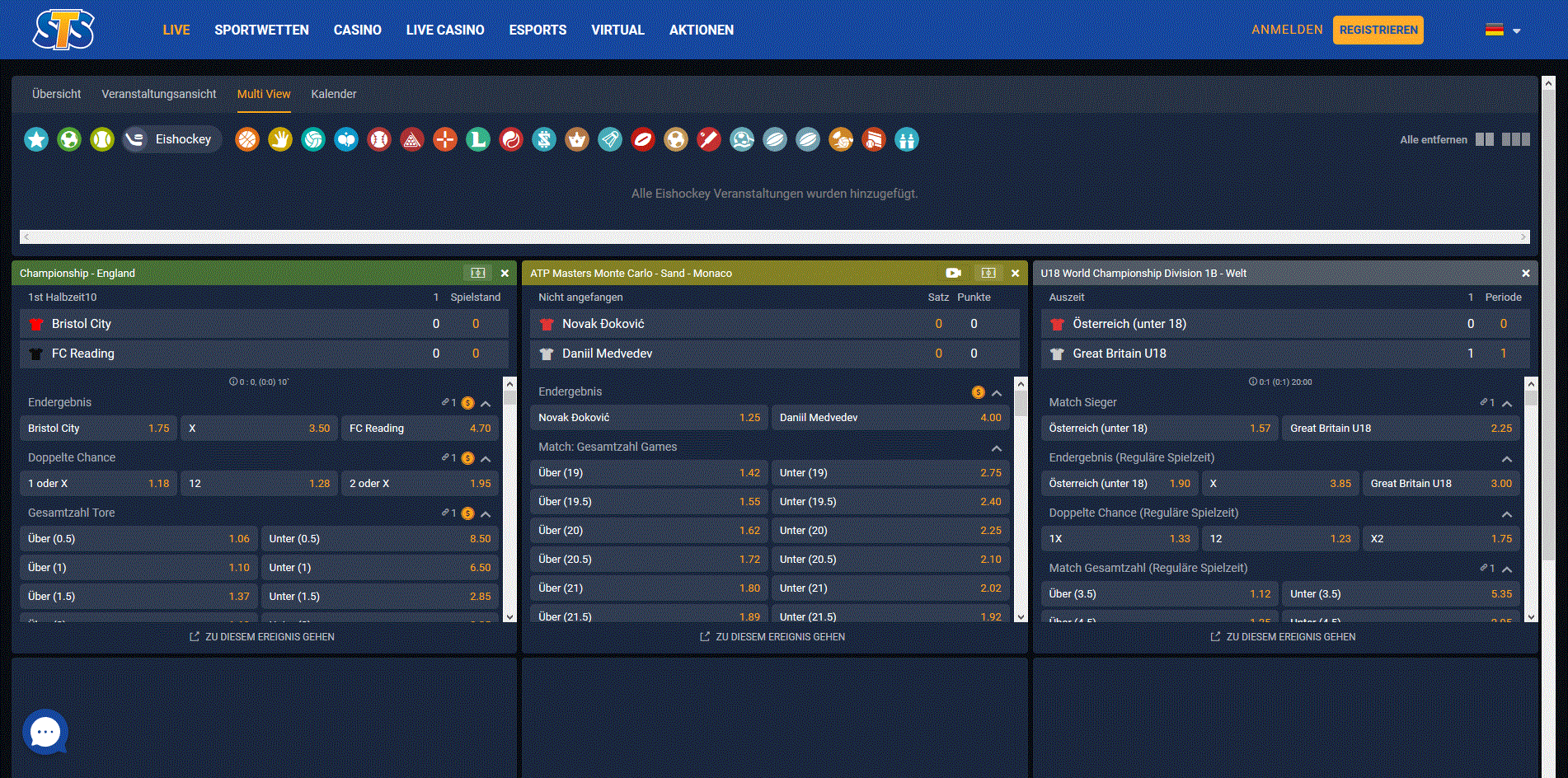This screenshot has height=778, width=1568.
Task: Click Alle entfernen to clear events
Action: (x=1434, y=139)
